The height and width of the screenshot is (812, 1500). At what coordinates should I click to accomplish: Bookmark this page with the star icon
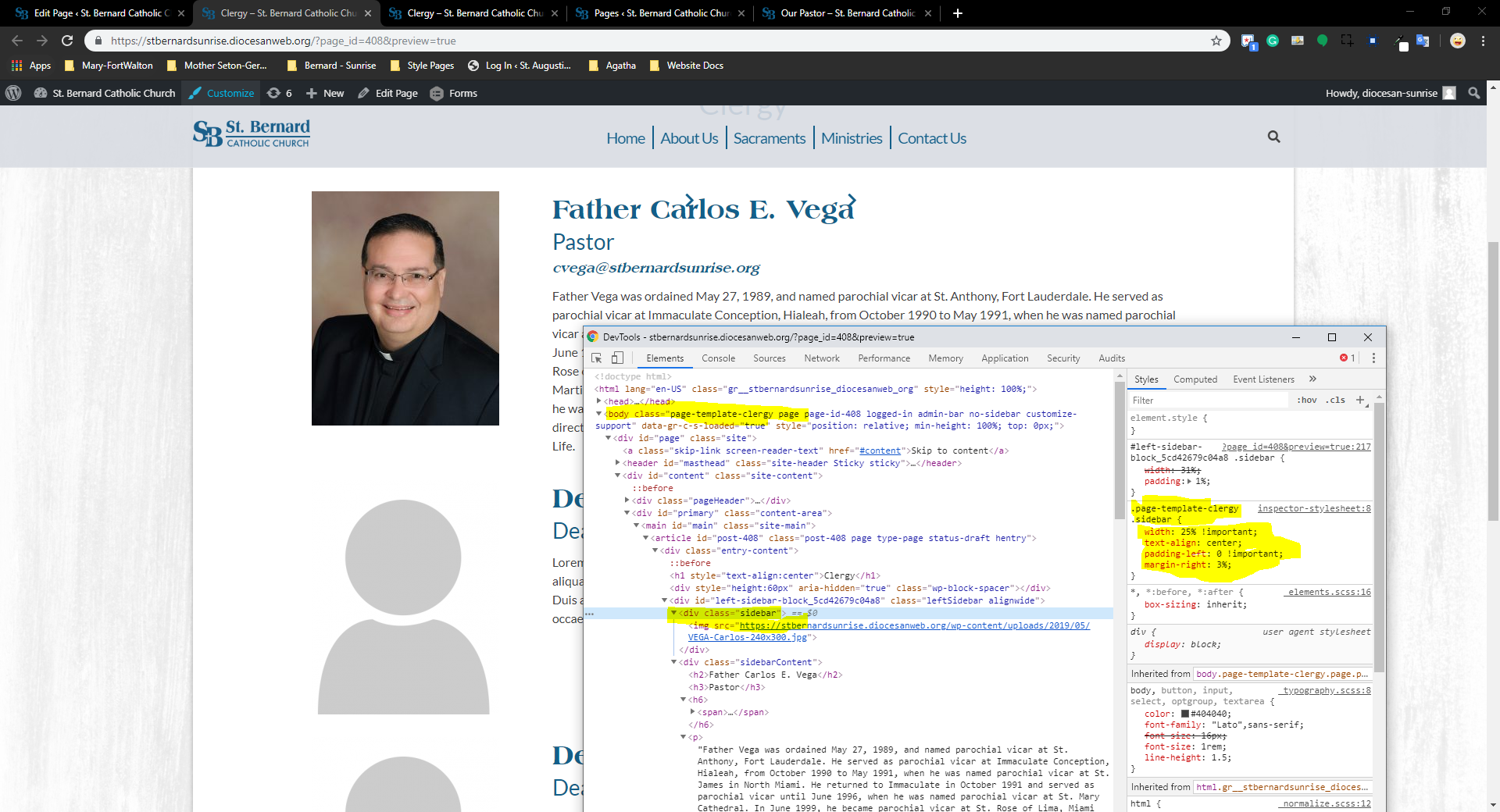point(1216,41)
